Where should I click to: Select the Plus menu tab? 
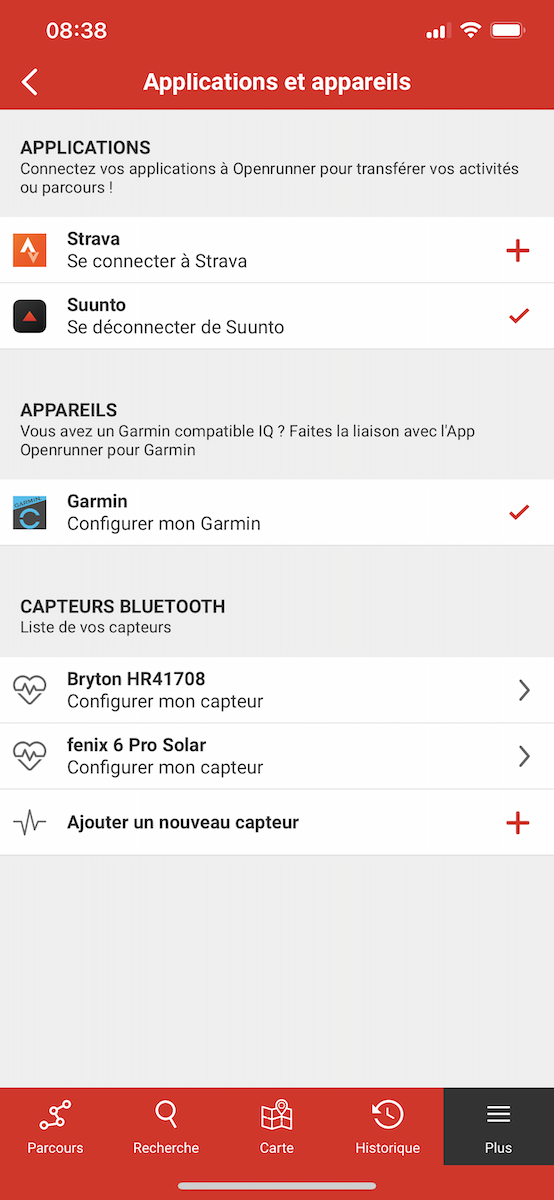pos(498,1127)
